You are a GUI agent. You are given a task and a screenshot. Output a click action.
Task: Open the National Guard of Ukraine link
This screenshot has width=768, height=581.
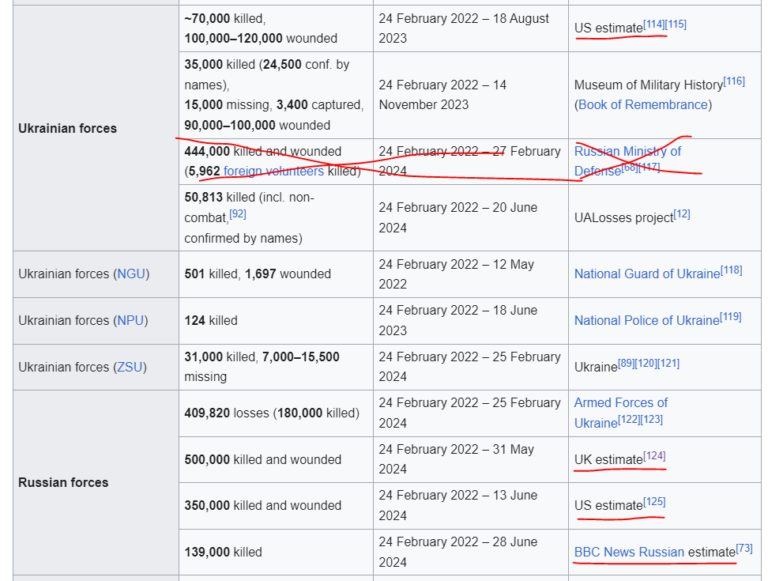[647, 274]
